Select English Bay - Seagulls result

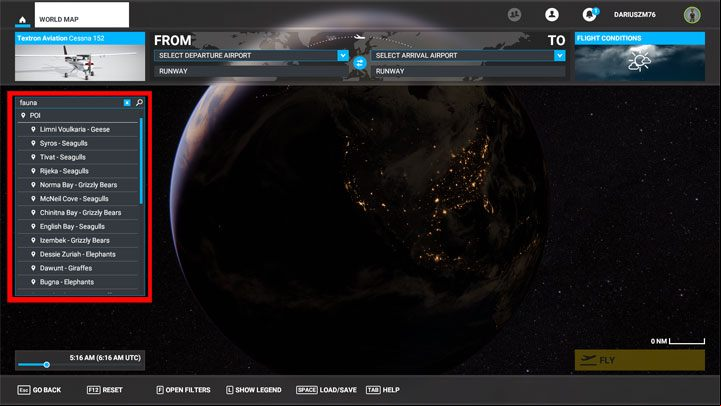point(78,227)
